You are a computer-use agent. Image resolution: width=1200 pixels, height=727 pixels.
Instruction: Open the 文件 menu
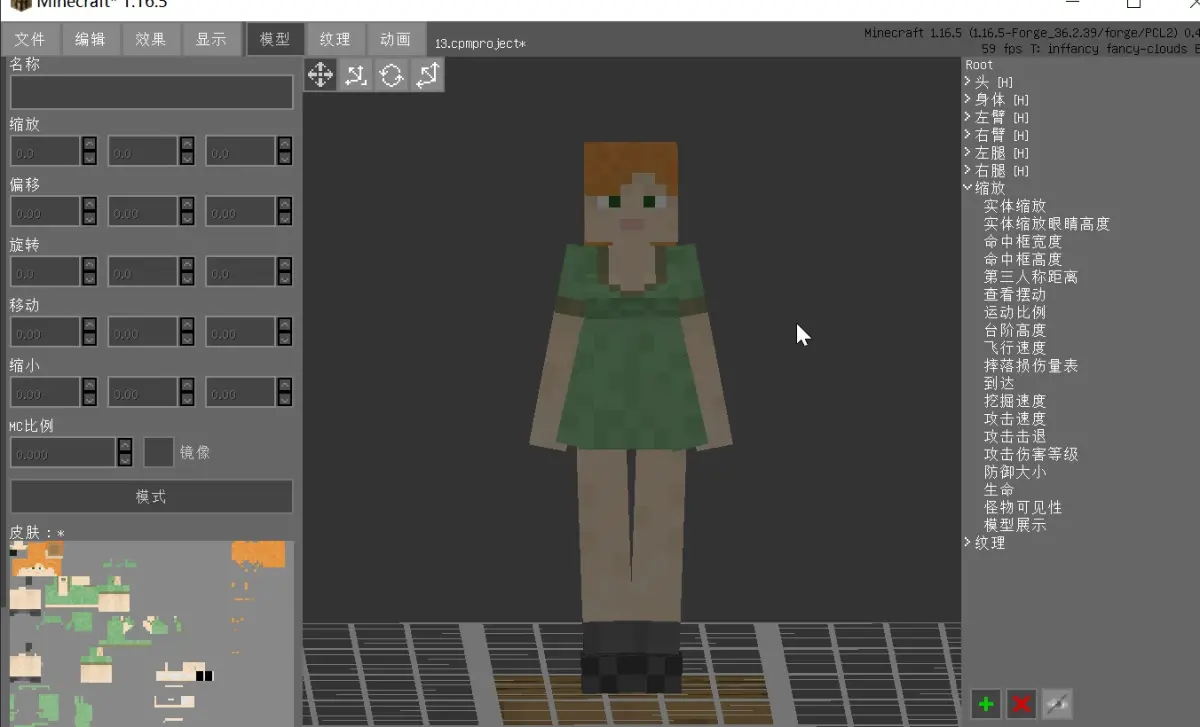coord(30,39)
